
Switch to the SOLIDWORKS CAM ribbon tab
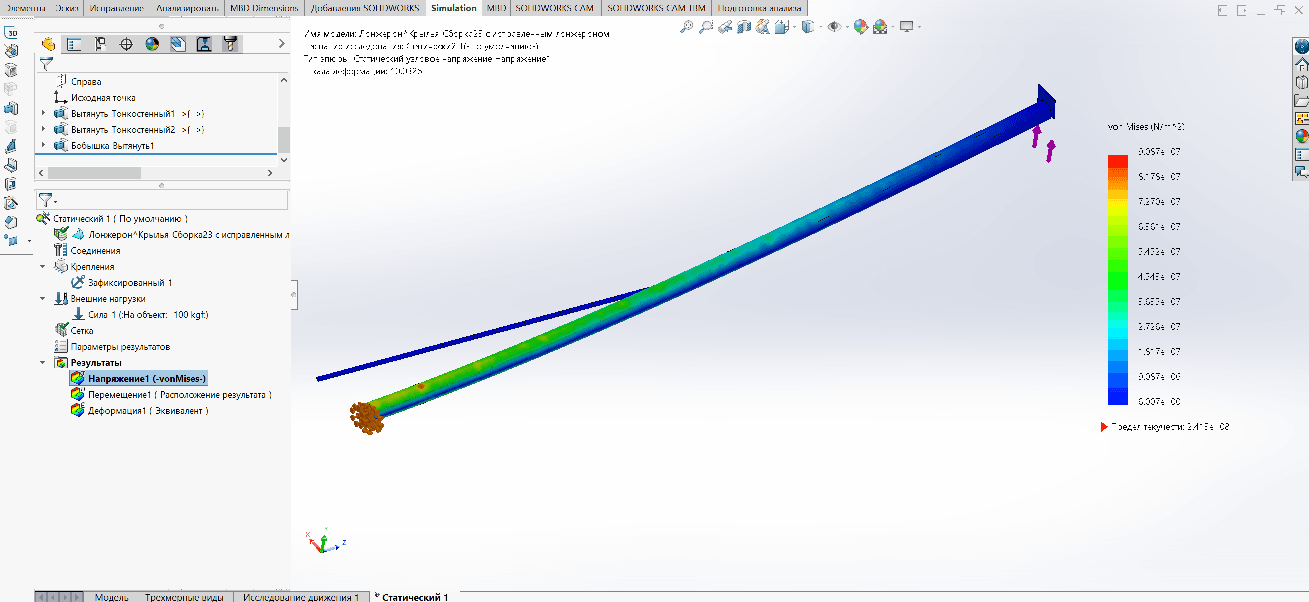pos(554,8)
